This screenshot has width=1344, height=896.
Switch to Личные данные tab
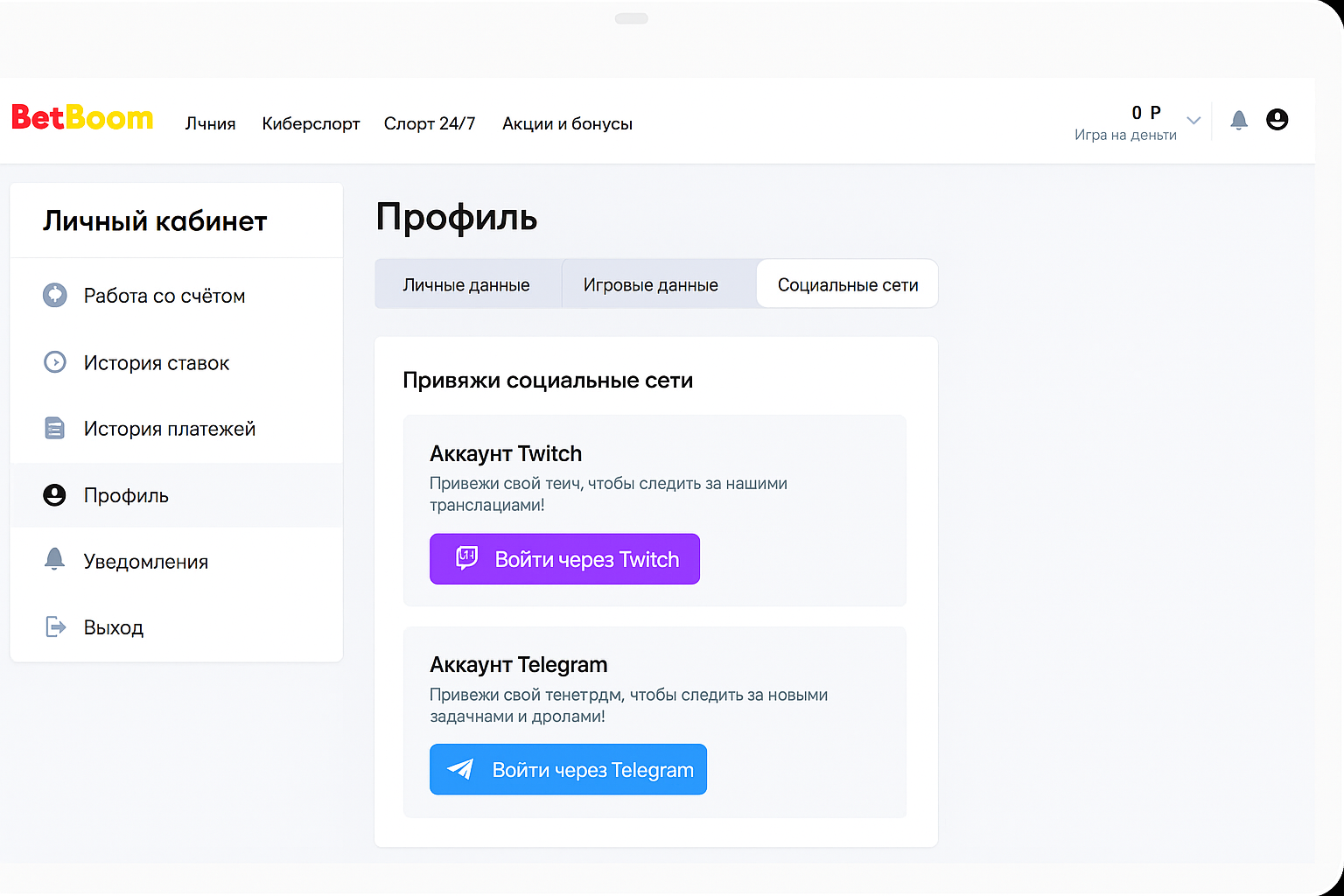coord(466,285)
